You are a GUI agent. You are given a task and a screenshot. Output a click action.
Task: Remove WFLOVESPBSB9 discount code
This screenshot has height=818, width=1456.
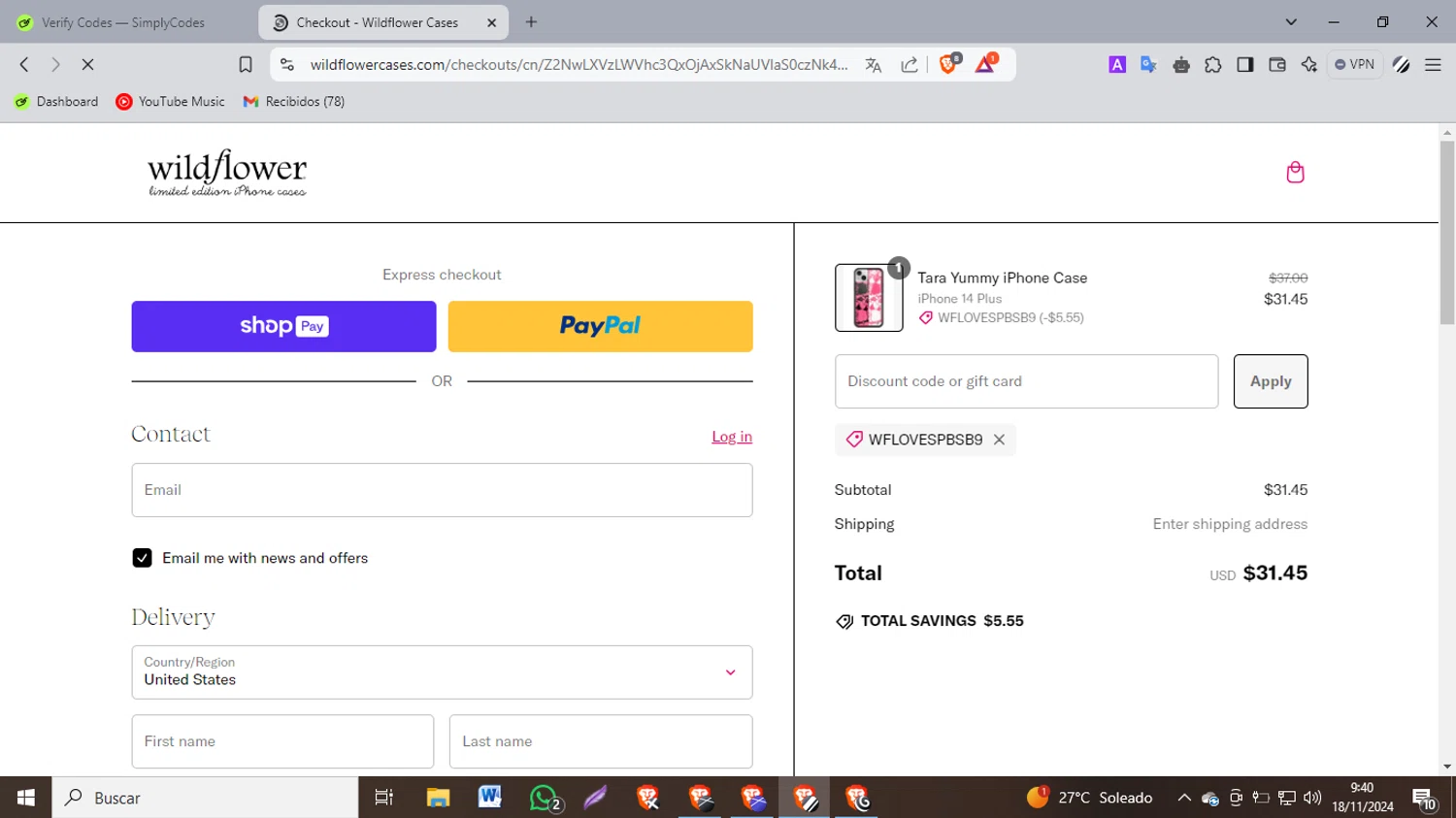(999, 440)
